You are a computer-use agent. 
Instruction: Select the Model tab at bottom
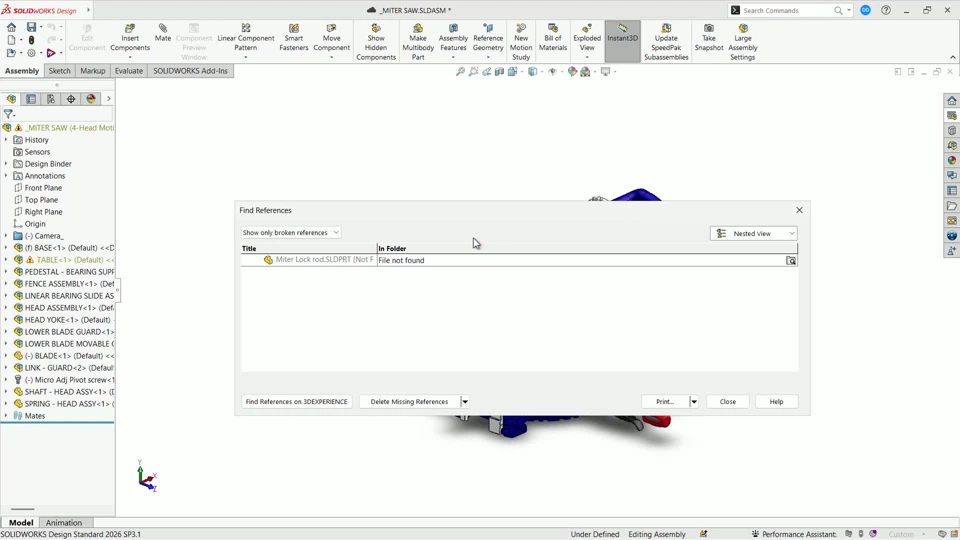(x=21, y=523)
